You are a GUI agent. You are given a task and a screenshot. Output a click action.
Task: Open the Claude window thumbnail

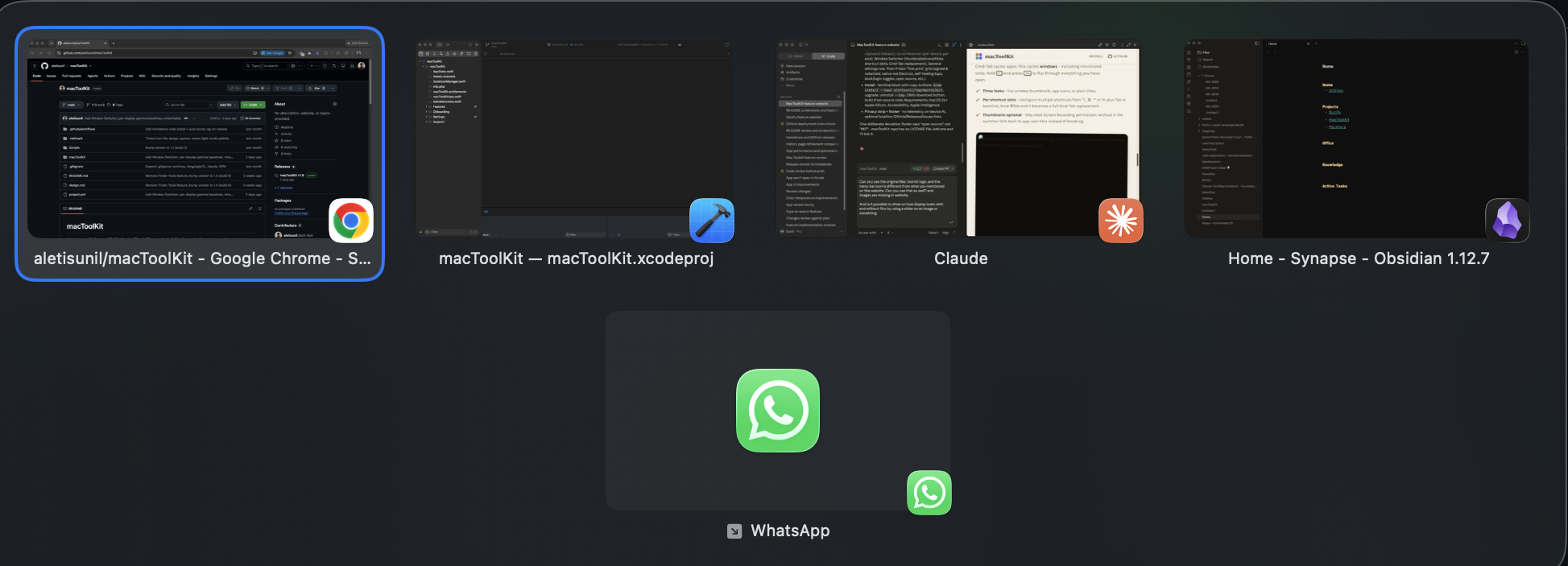click(958, 138)
